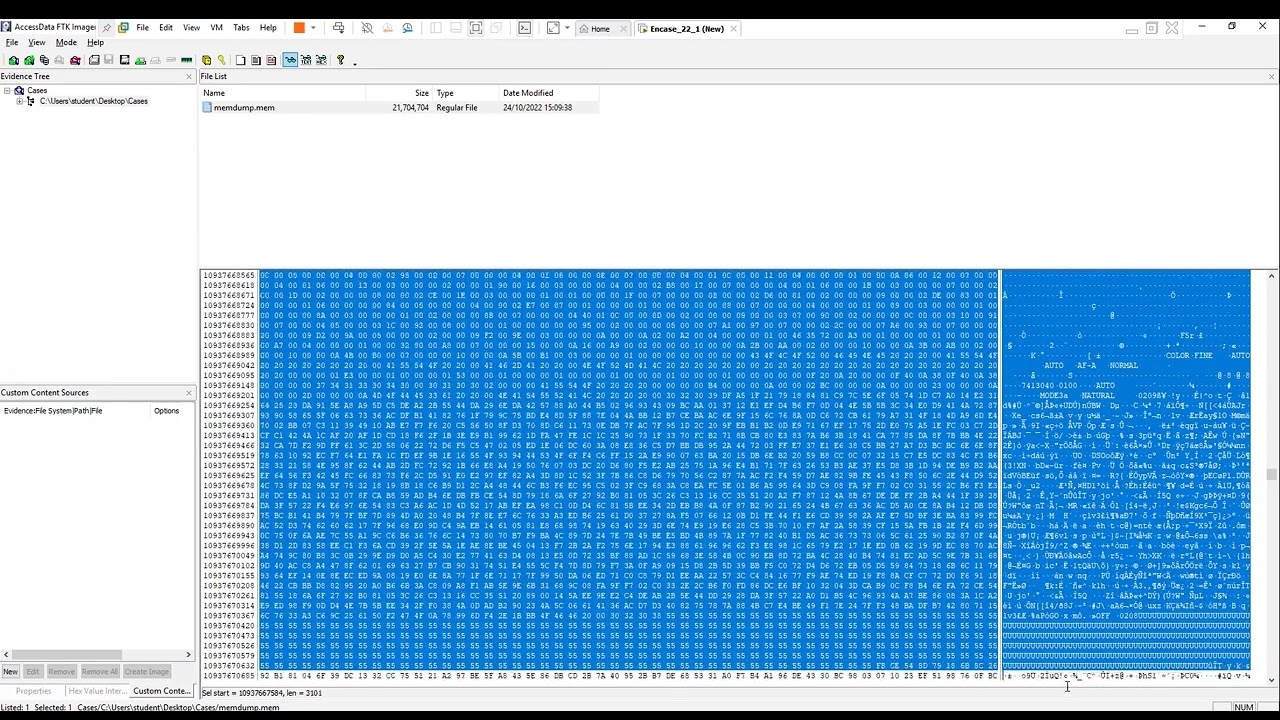The height and width of the screenshot is (720, 1280).
Task: Toggle text view mode glasses icon
Action: [x=306, y=60]
